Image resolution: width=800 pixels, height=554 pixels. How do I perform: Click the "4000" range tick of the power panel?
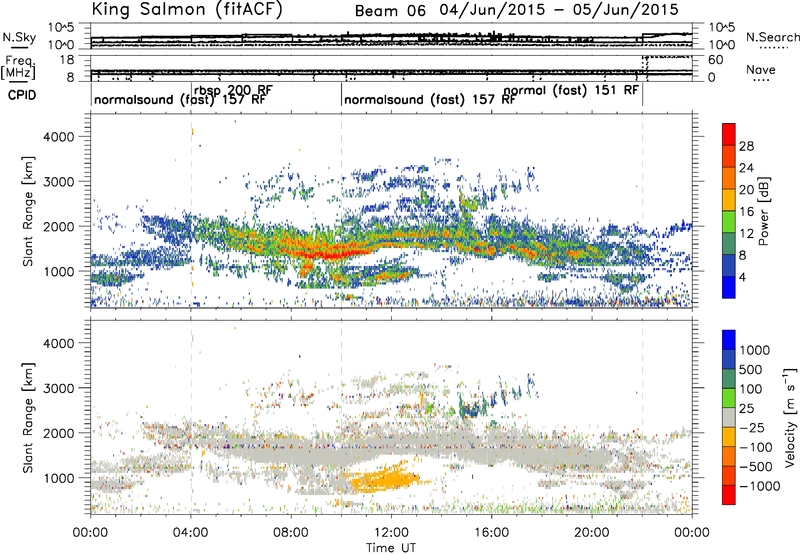[x=60, y=137]
